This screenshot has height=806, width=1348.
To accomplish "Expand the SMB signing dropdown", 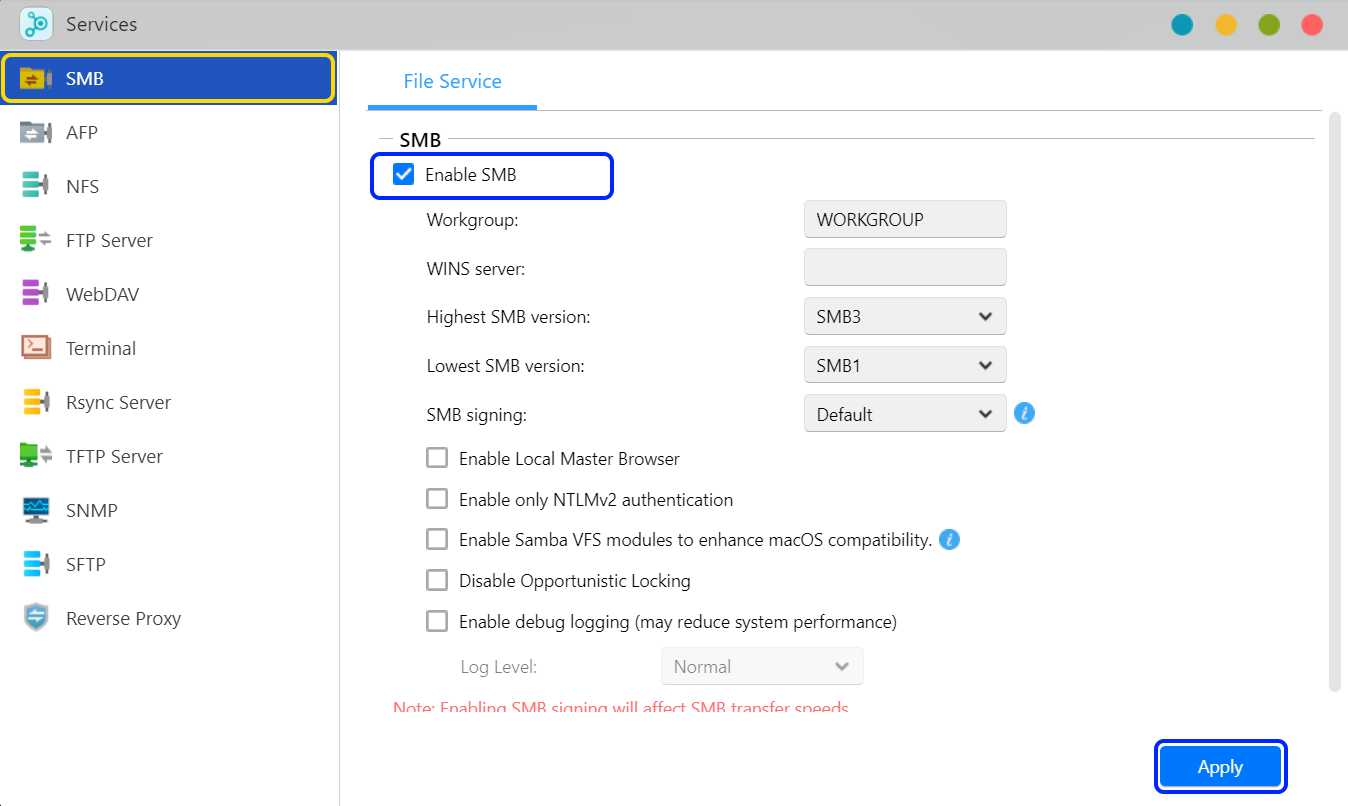I will coord(905,414).
